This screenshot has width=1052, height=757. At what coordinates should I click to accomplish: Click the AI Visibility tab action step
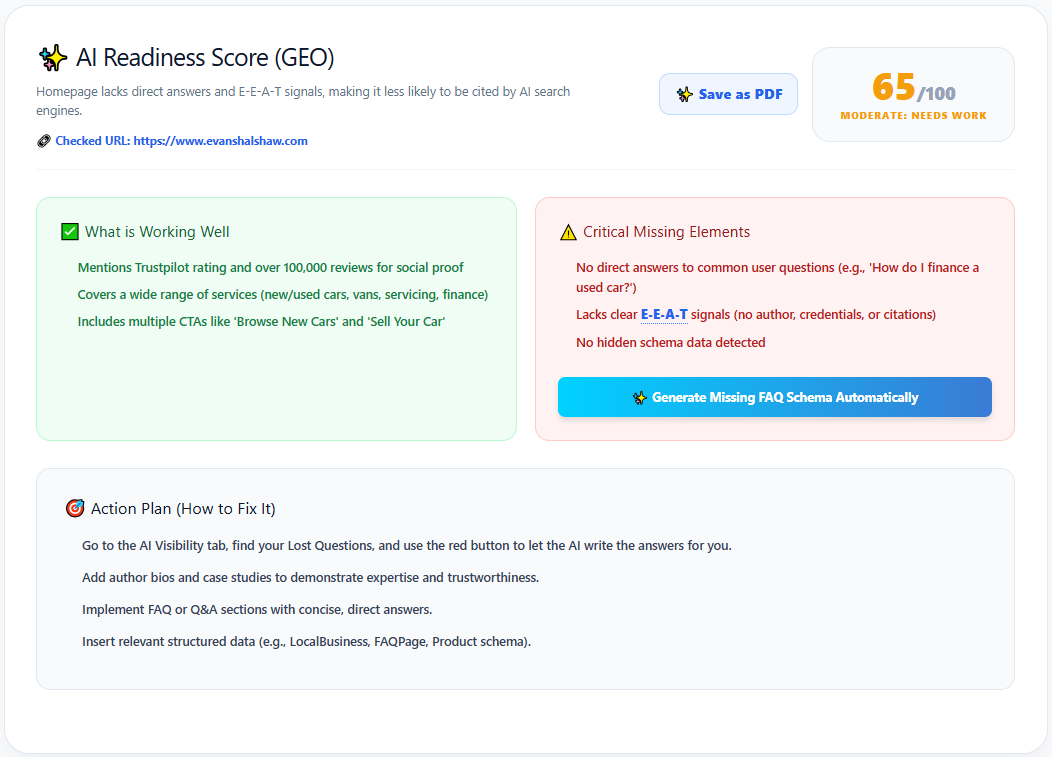click(x=407, y=546)
